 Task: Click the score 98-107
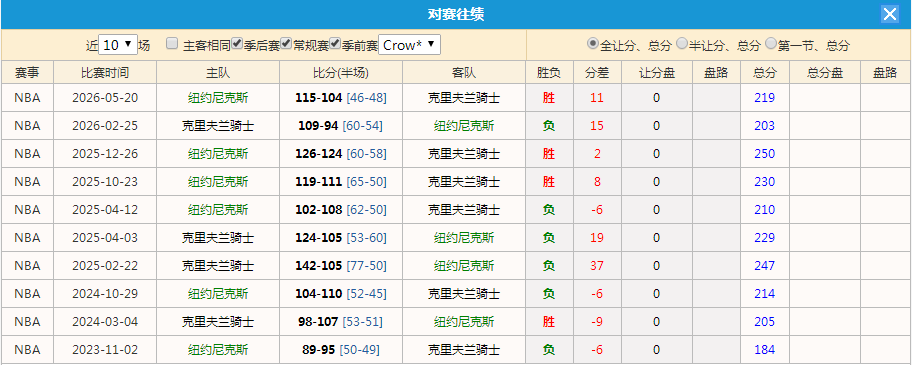tap(318, 321)
